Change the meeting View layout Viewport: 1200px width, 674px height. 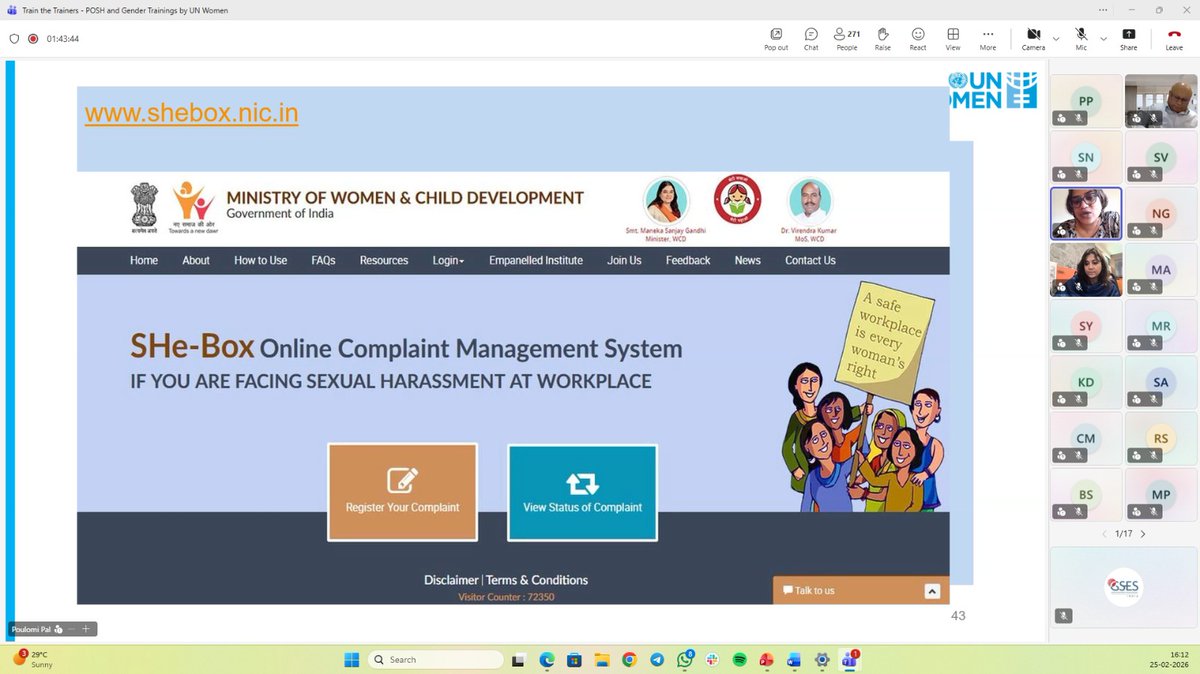pos(953,38)
